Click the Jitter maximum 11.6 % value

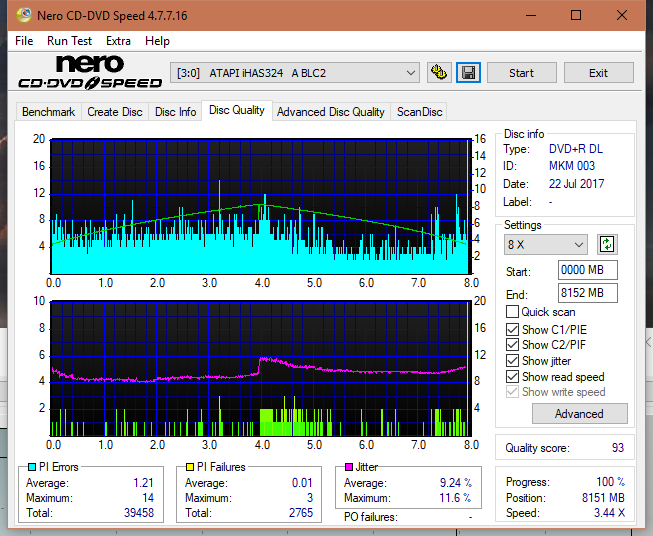coord(456,498)
